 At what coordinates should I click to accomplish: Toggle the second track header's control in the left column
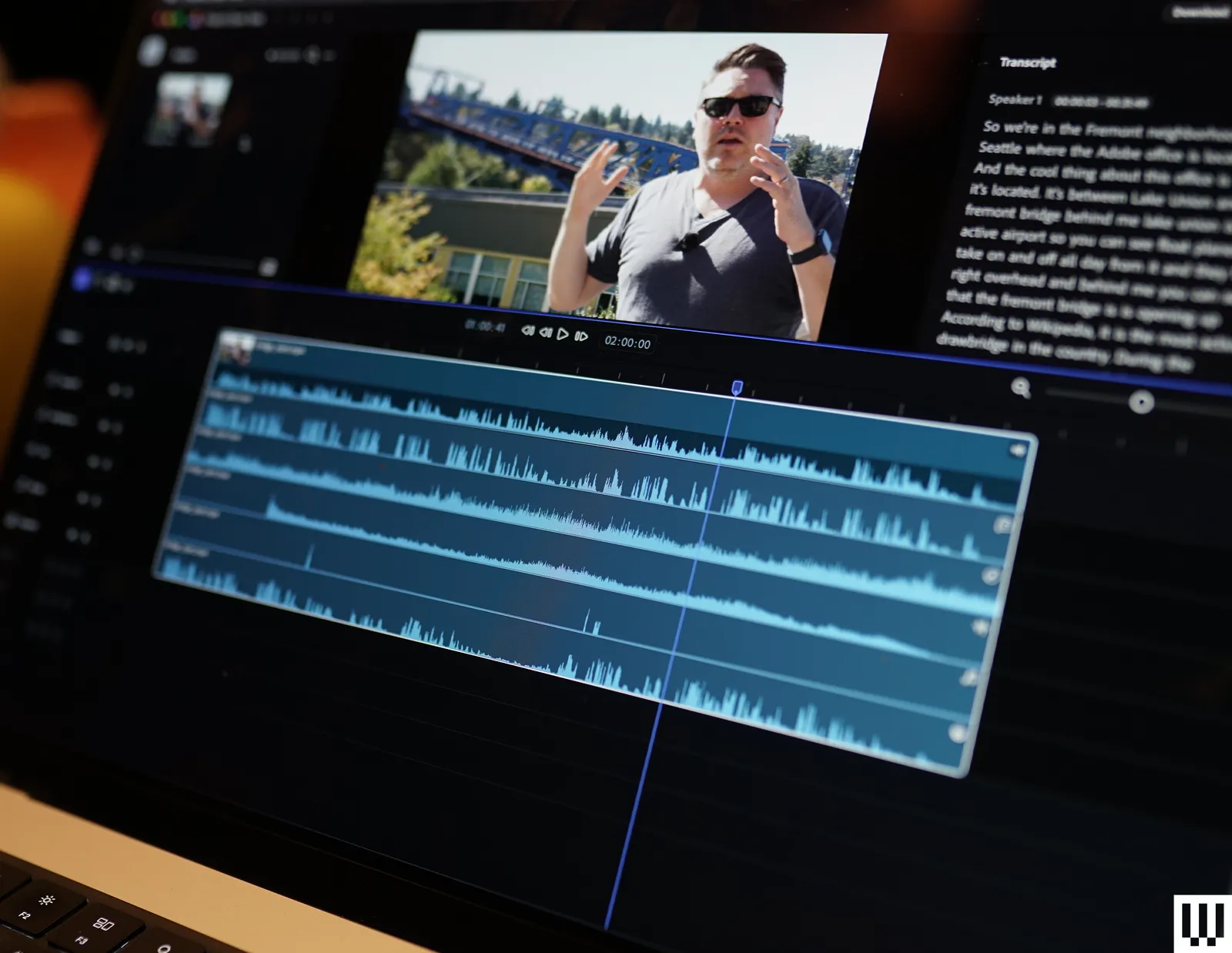coord(119,390)
